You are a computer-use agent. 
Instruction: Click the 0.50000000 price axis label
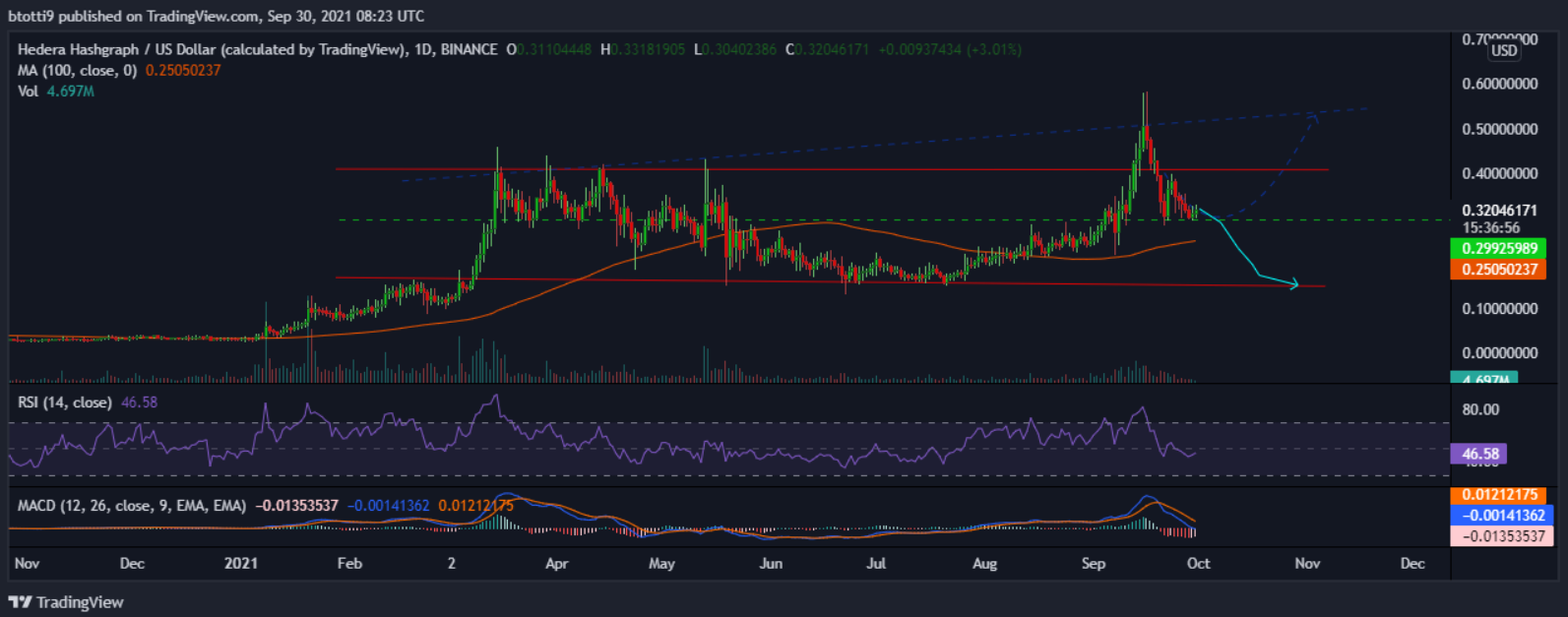1500,129
